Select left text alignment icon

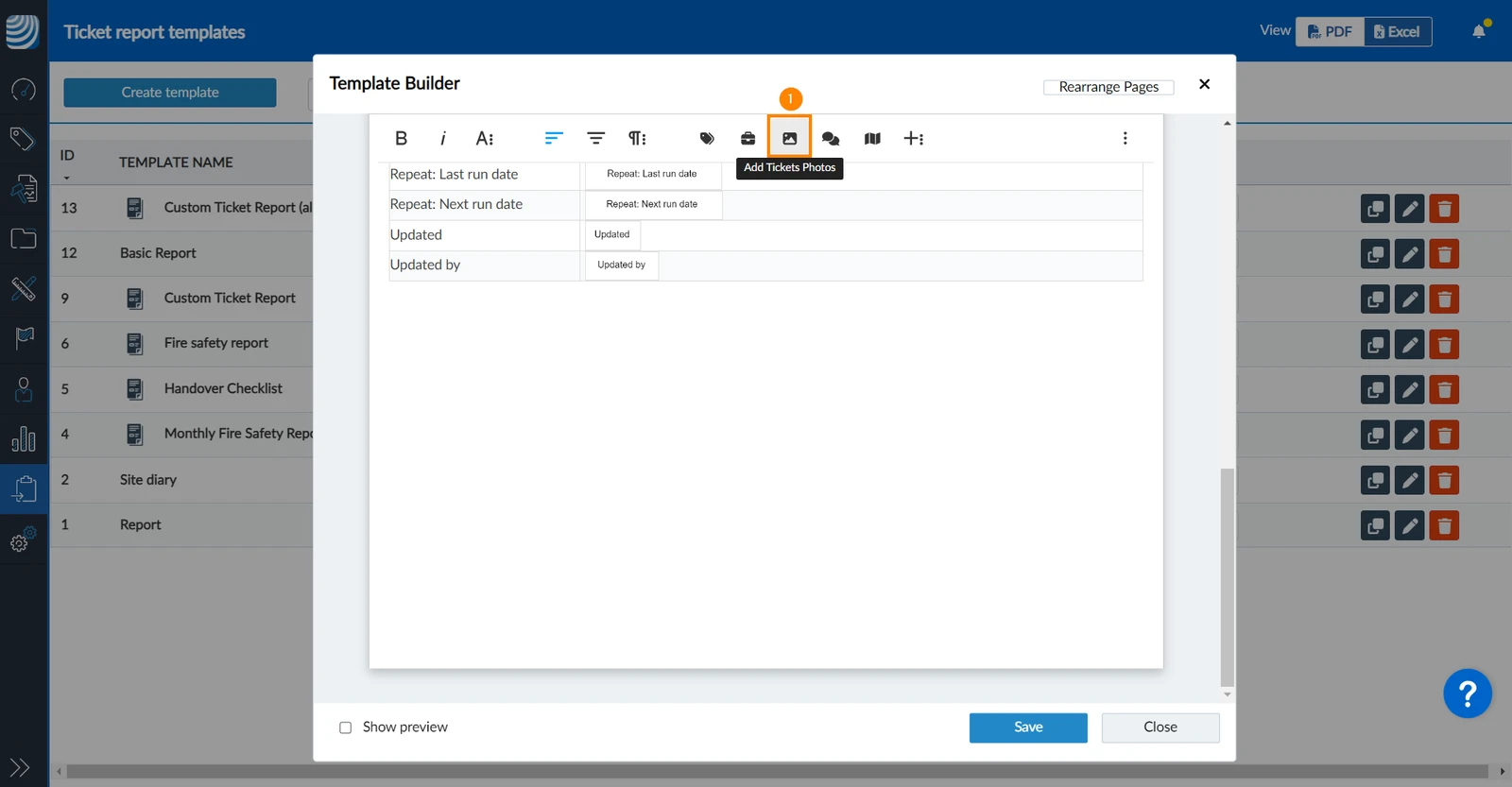554,138
